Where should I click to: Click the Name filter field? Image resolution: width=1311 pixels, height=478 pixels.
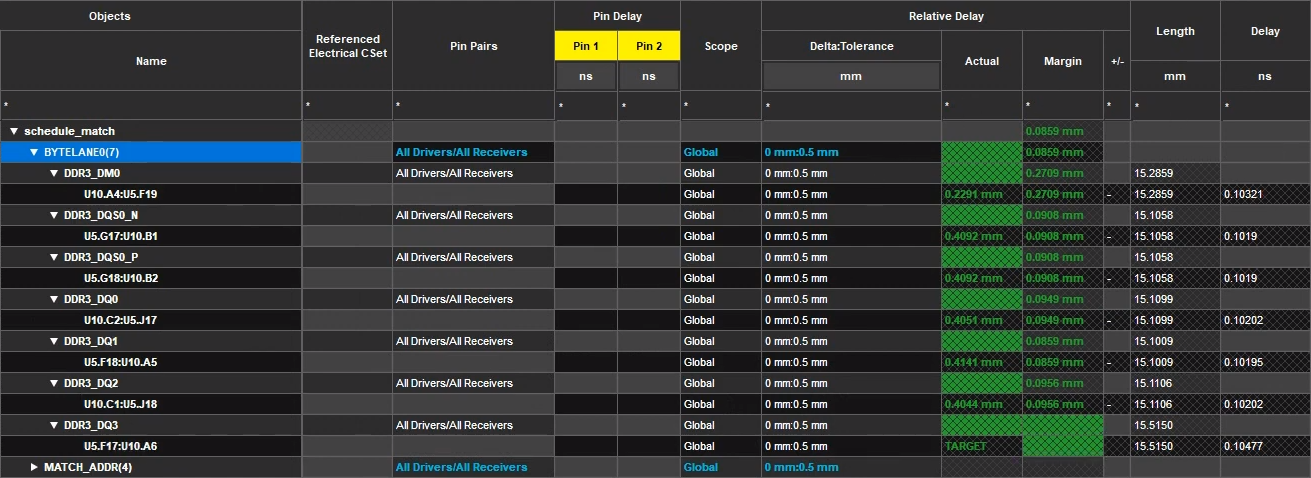[150, 105]
